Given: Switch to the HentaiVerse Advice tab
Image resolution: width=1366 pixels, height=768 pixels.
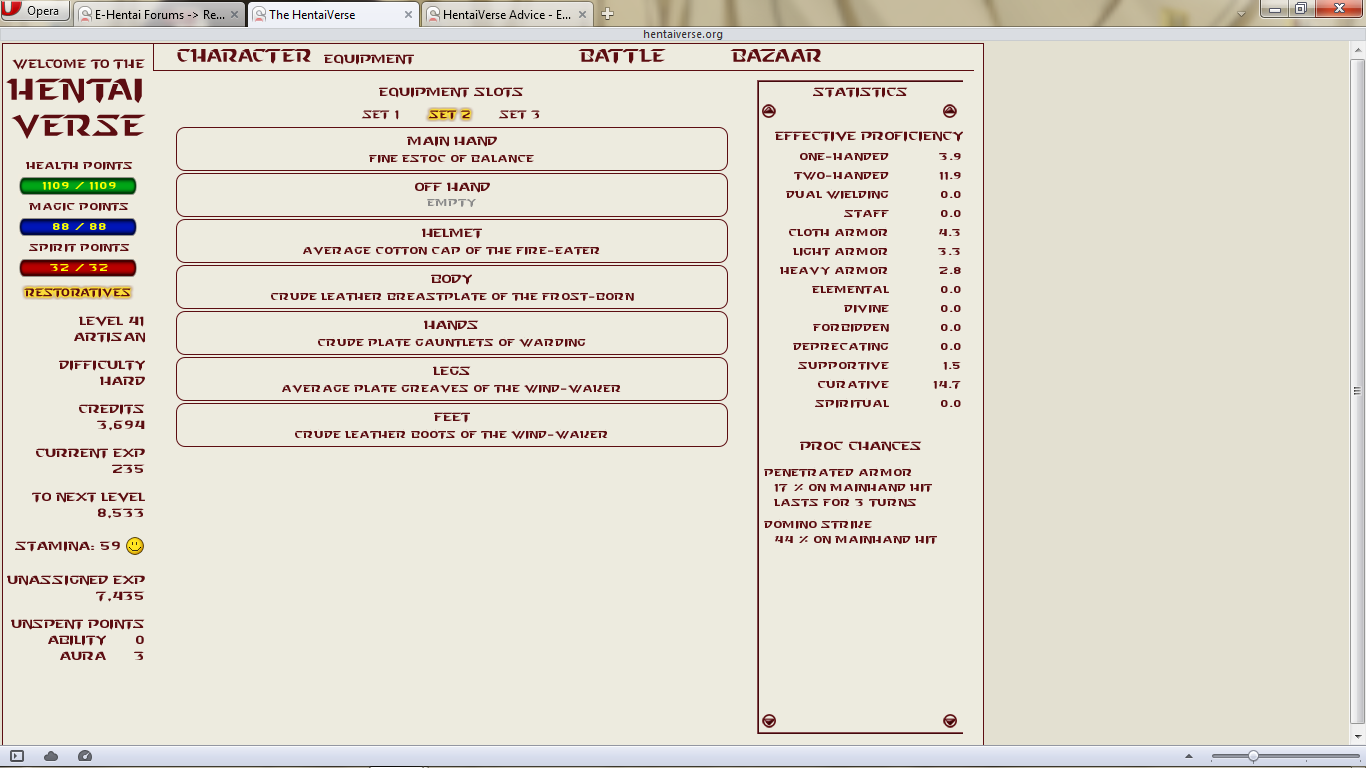Looking at the screenshot, I should click(x=507, y=14).
